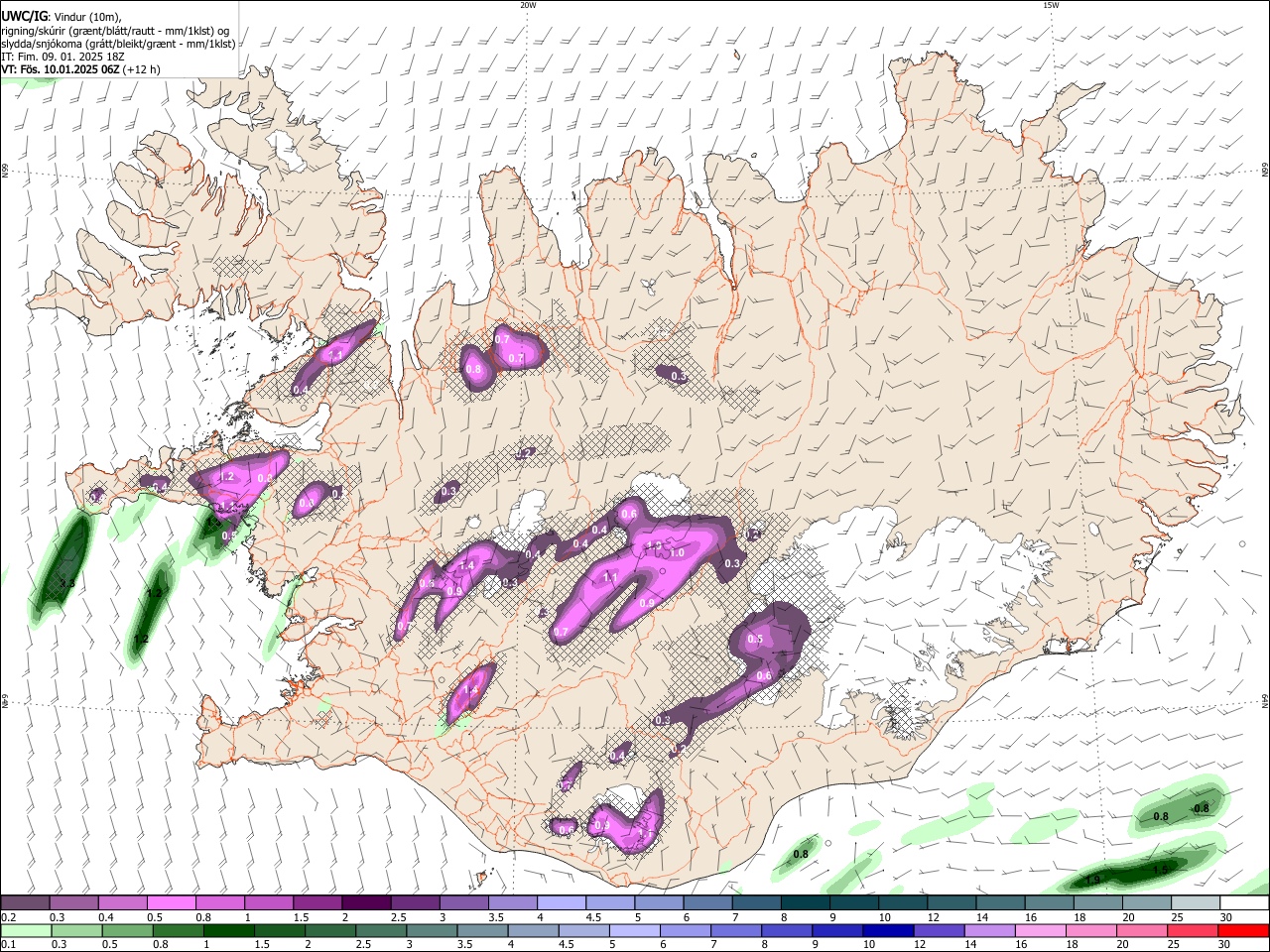This screenshot has height=952, width=1270.
Task: Select lower red swatch between 25 and 30
Action: 1193,930
